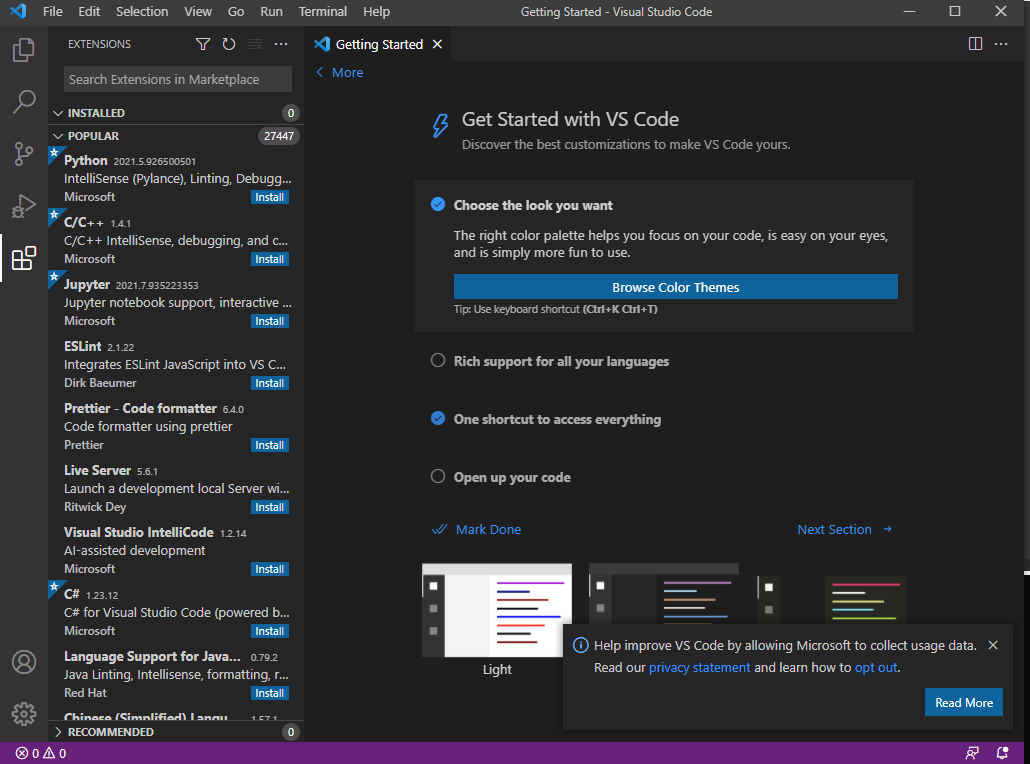Click the Read More button
This screenshot has height=764, width=1030.
coord(964,702)
